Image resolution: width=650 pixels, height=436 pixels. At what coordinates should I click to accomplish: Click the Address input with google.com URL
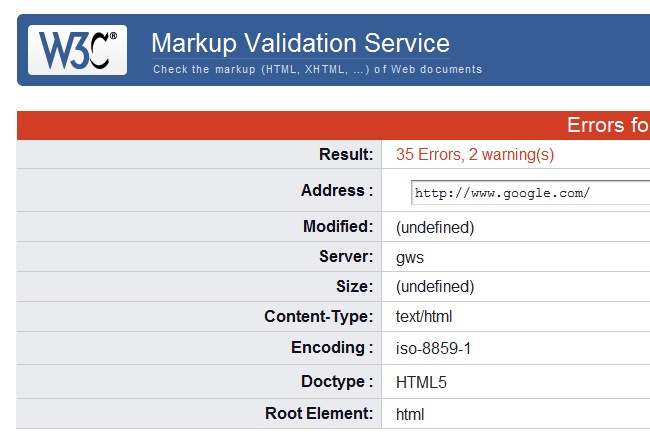(530, 193)
